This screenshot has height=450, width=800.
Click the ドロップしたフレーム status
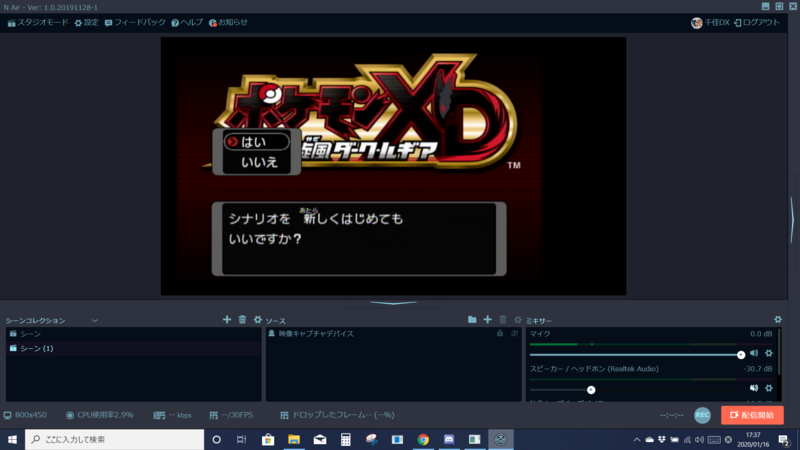337,415
